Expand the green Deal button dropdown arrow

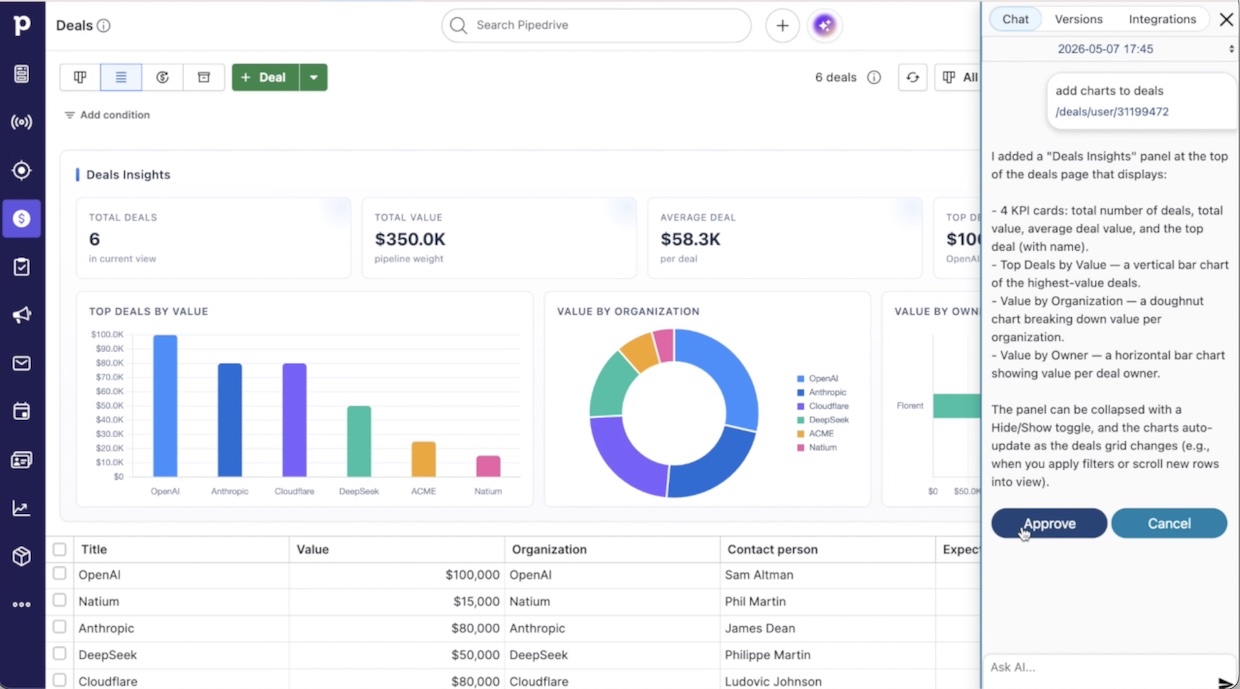click(x=314, y=77)
